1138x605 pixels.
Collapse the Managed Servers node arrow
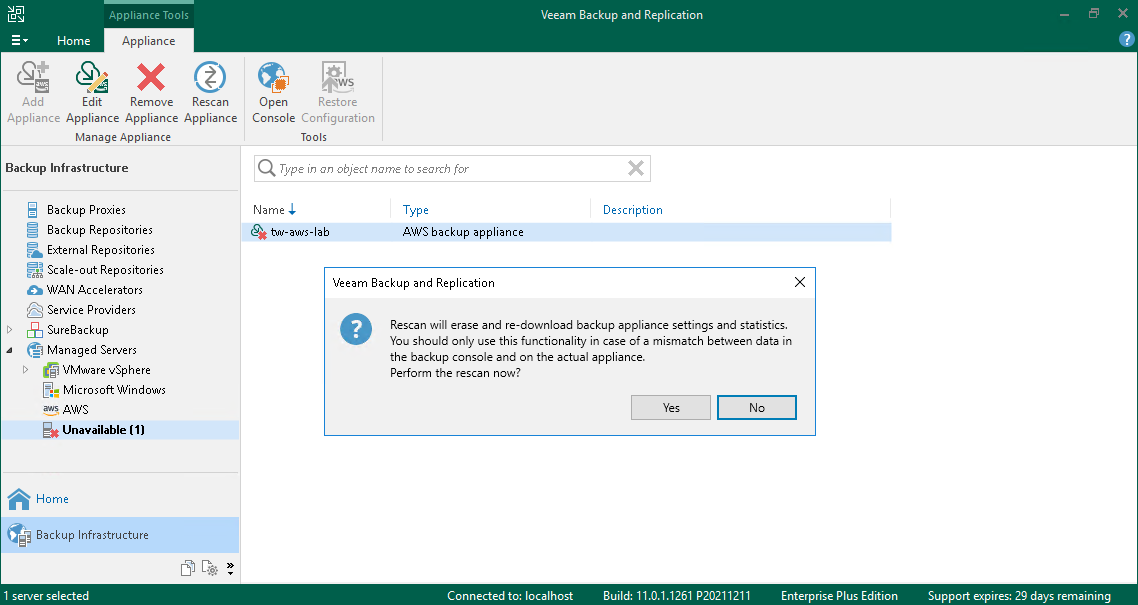pos(10,350)
